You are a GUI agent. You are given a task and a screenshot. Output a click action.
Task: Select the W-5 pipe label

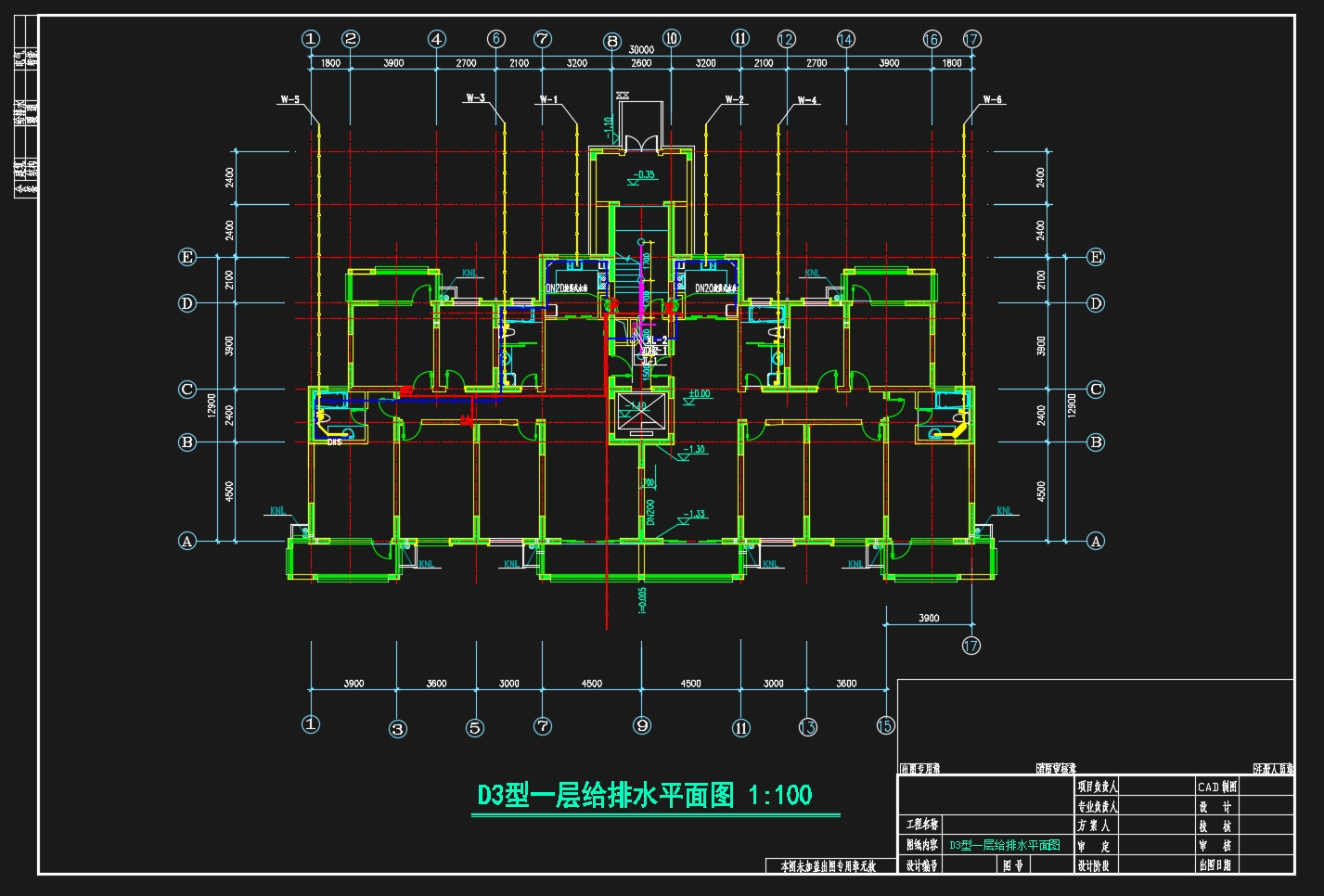point(290,99)
